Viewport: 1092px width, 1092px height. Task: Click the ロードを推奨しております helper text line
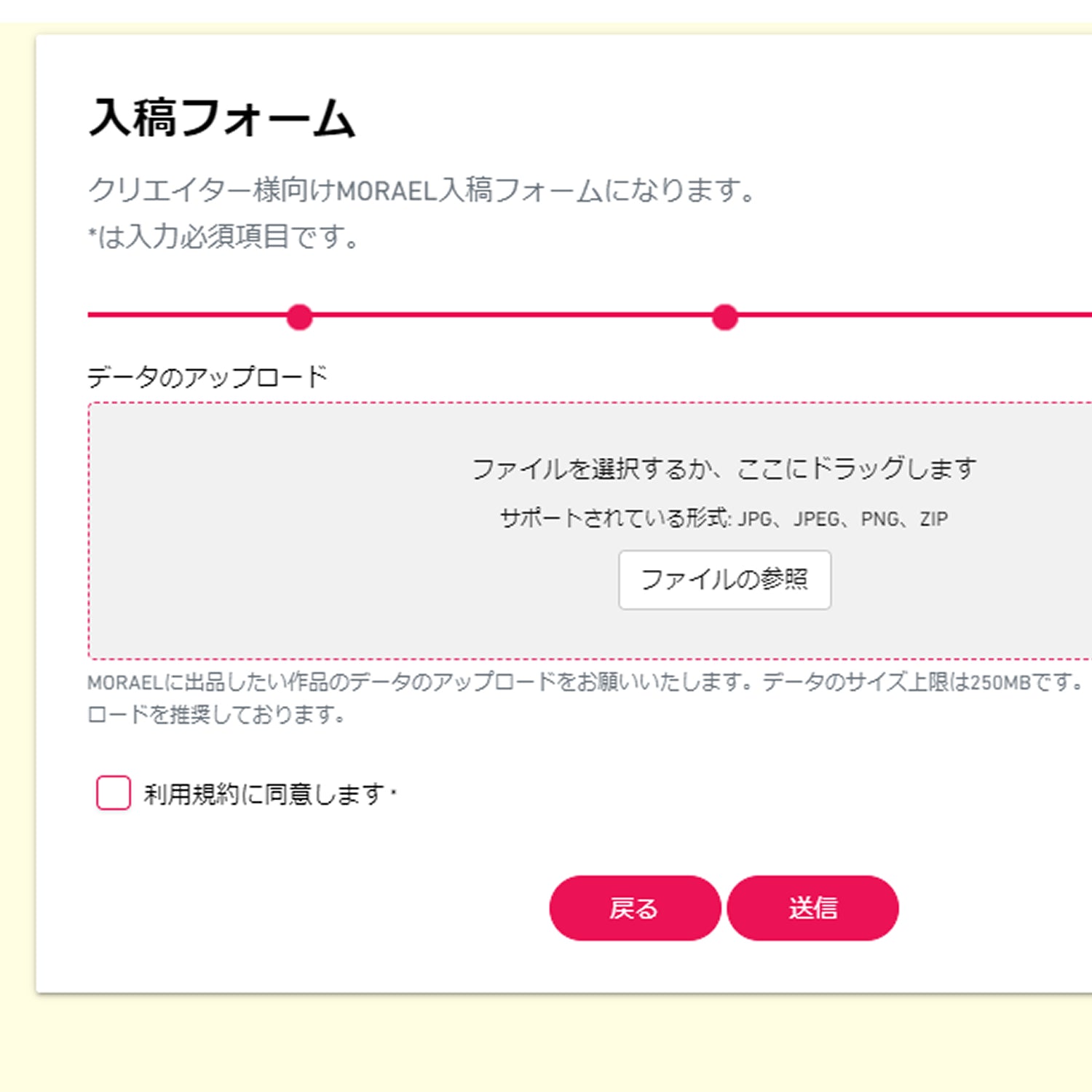(216, 715)
